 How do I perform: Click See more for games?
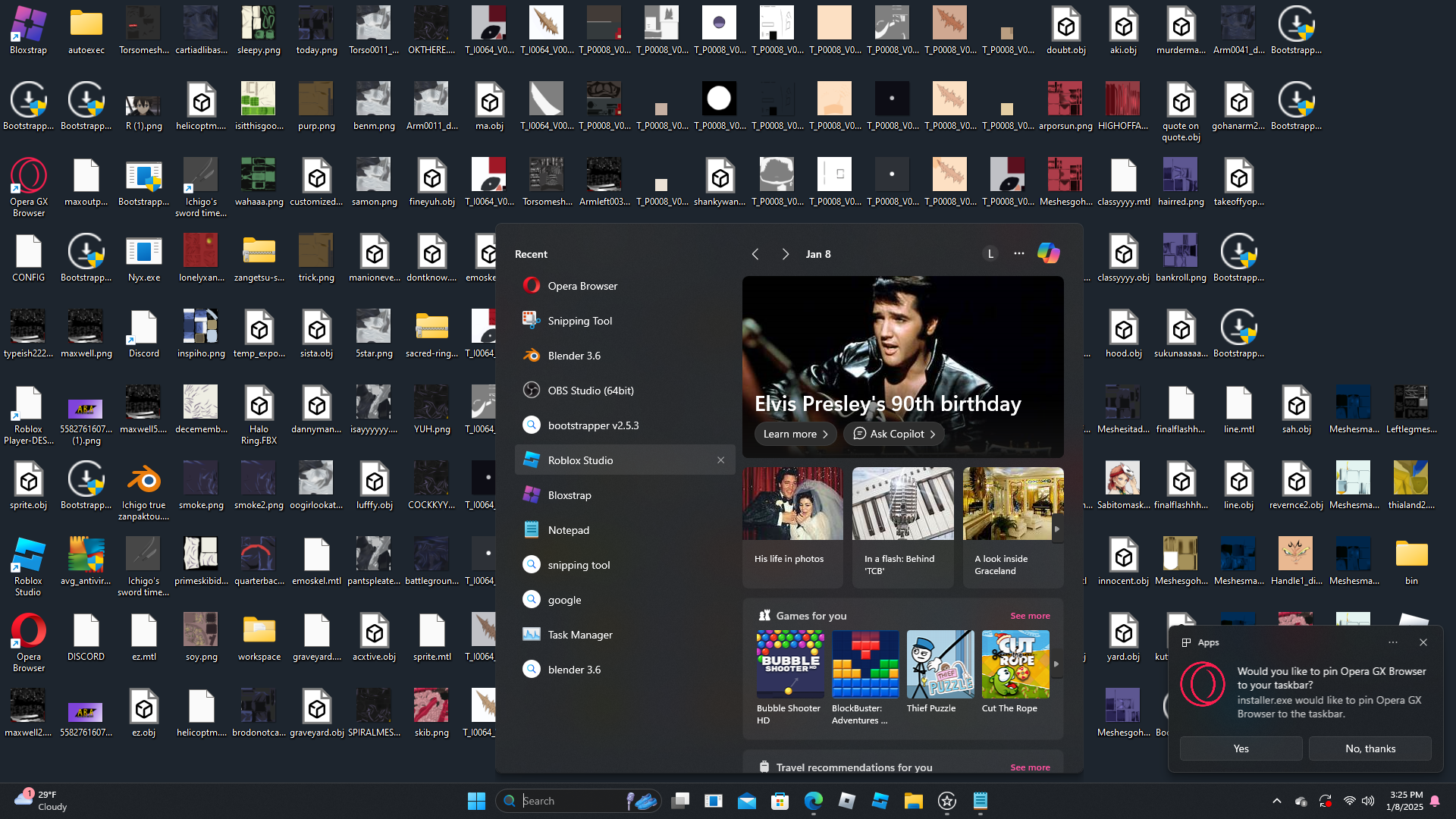click(1030, 616)
